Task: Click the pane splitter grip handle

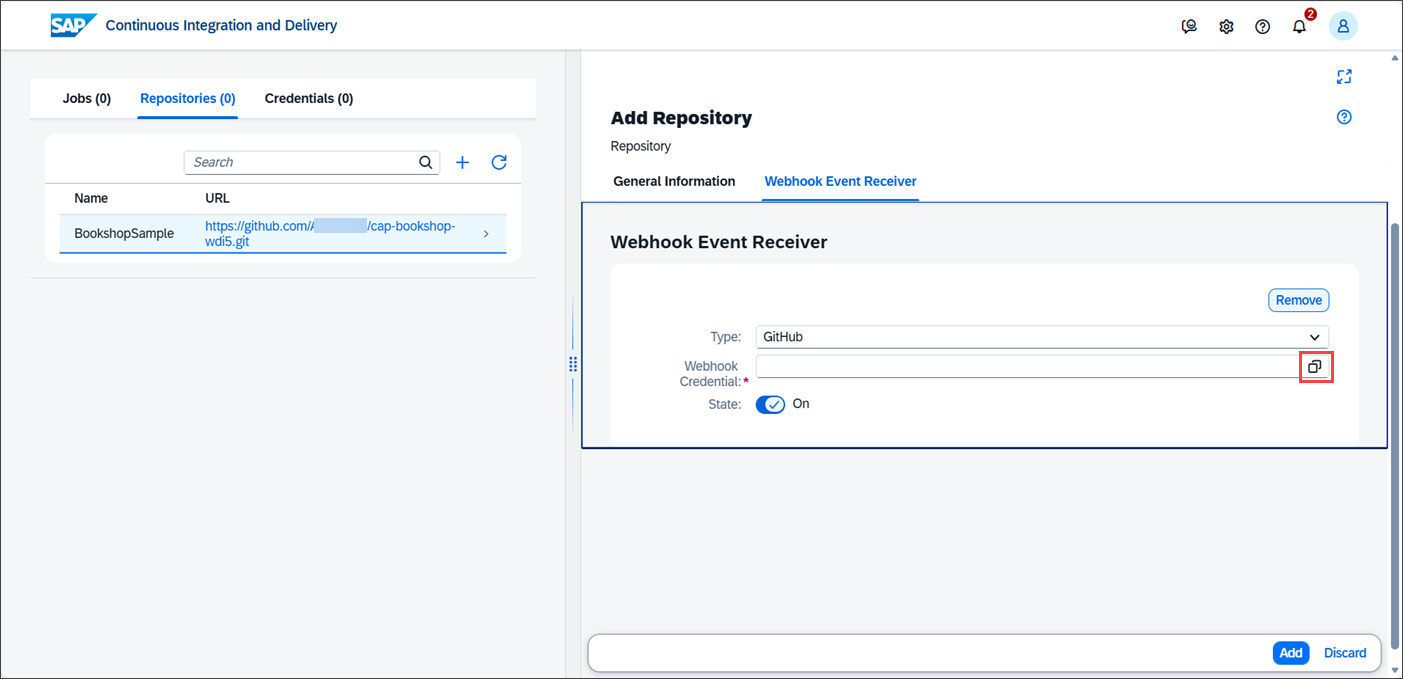Action: 573,364
